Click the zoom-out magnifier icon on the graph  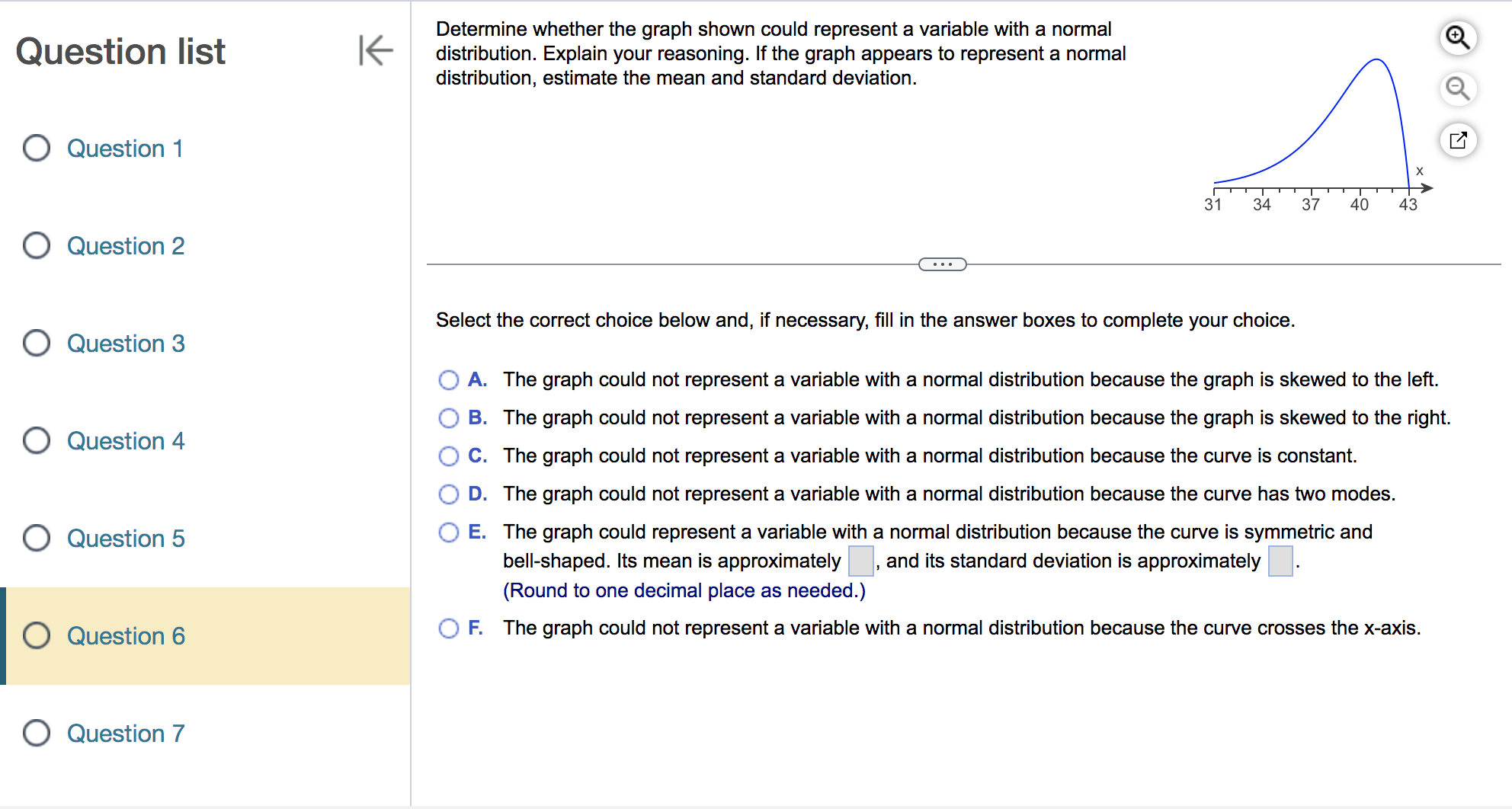pyautogui.click(x=1457, y=88)
